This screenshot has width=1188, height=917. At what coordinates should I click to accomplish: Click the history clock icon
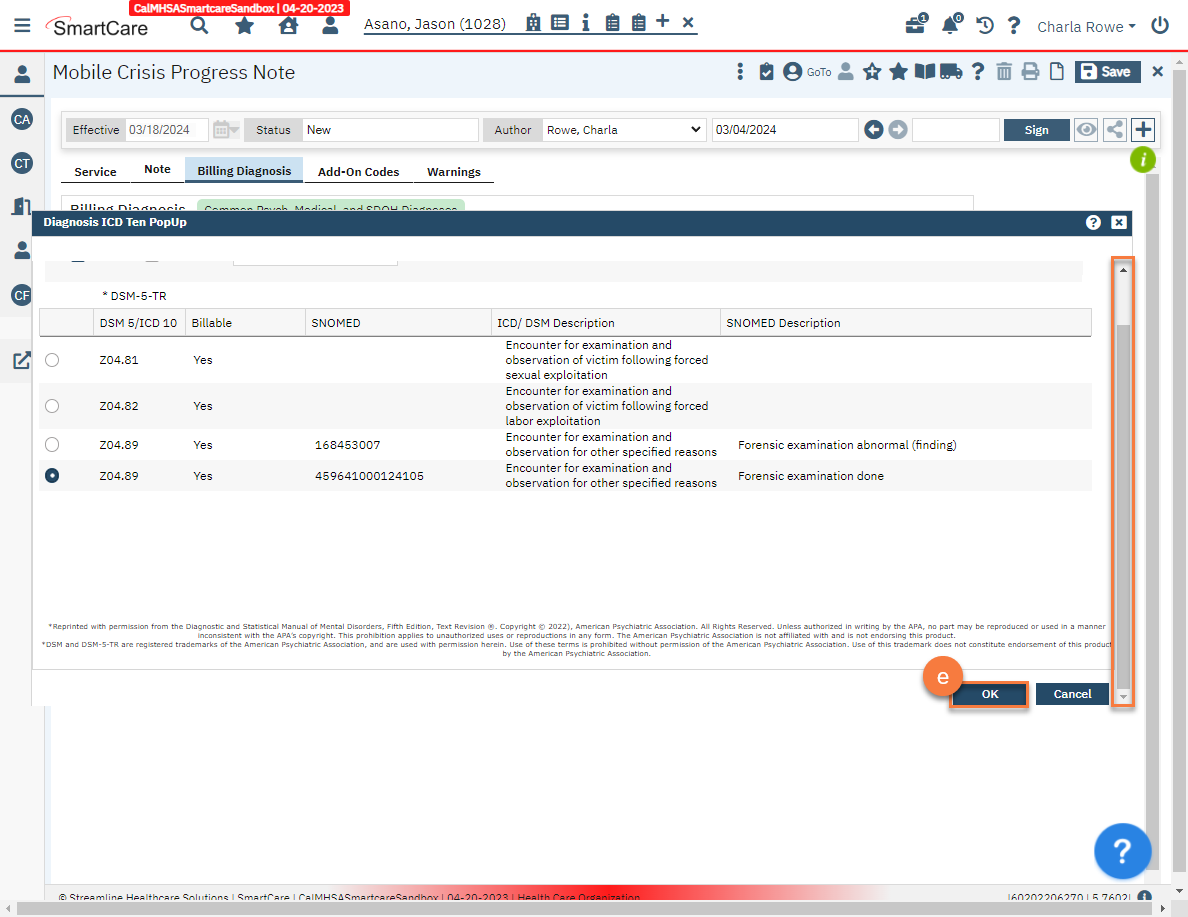(x=985, y=26)
